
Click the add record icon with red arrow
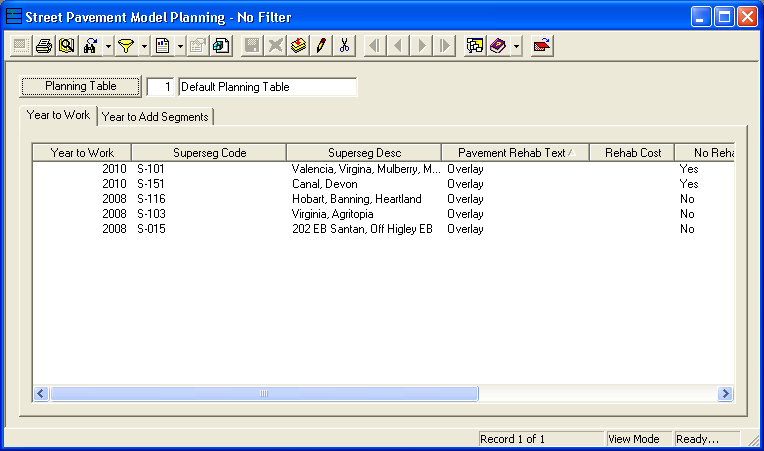coord(298,46)
